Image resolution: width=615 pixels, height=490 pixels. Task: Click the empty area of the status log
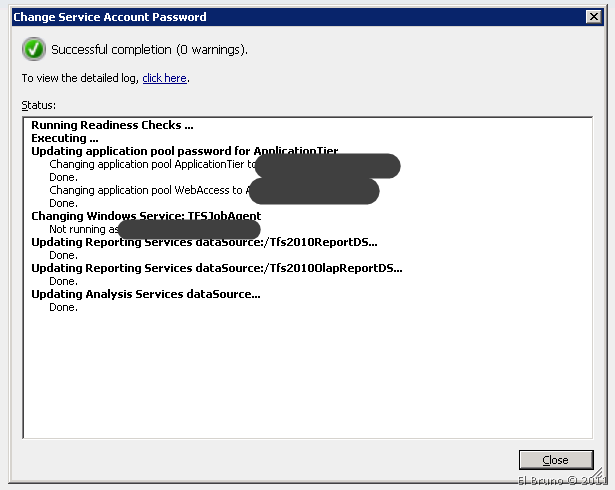300,380
